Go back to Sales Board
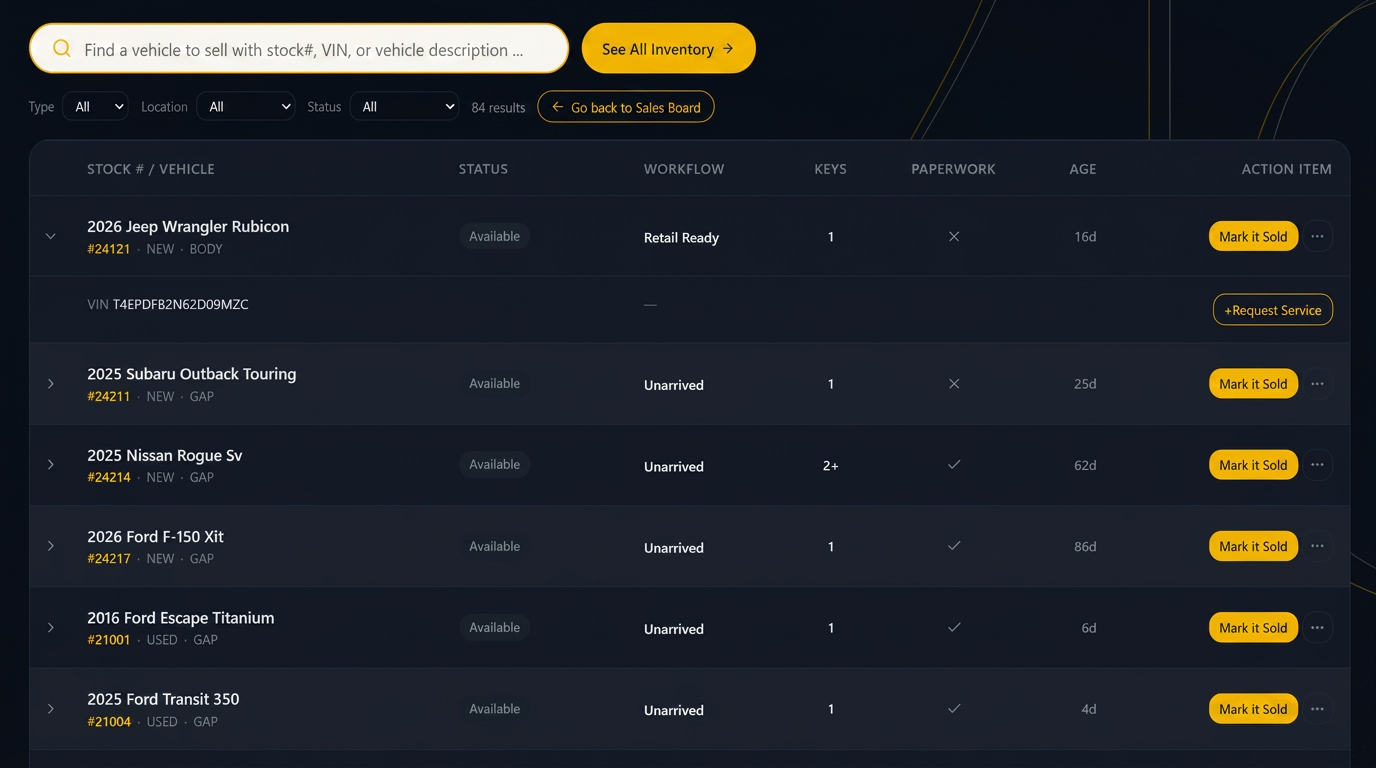This screenshot has width=1376, height=768. [x=626, y=107]
